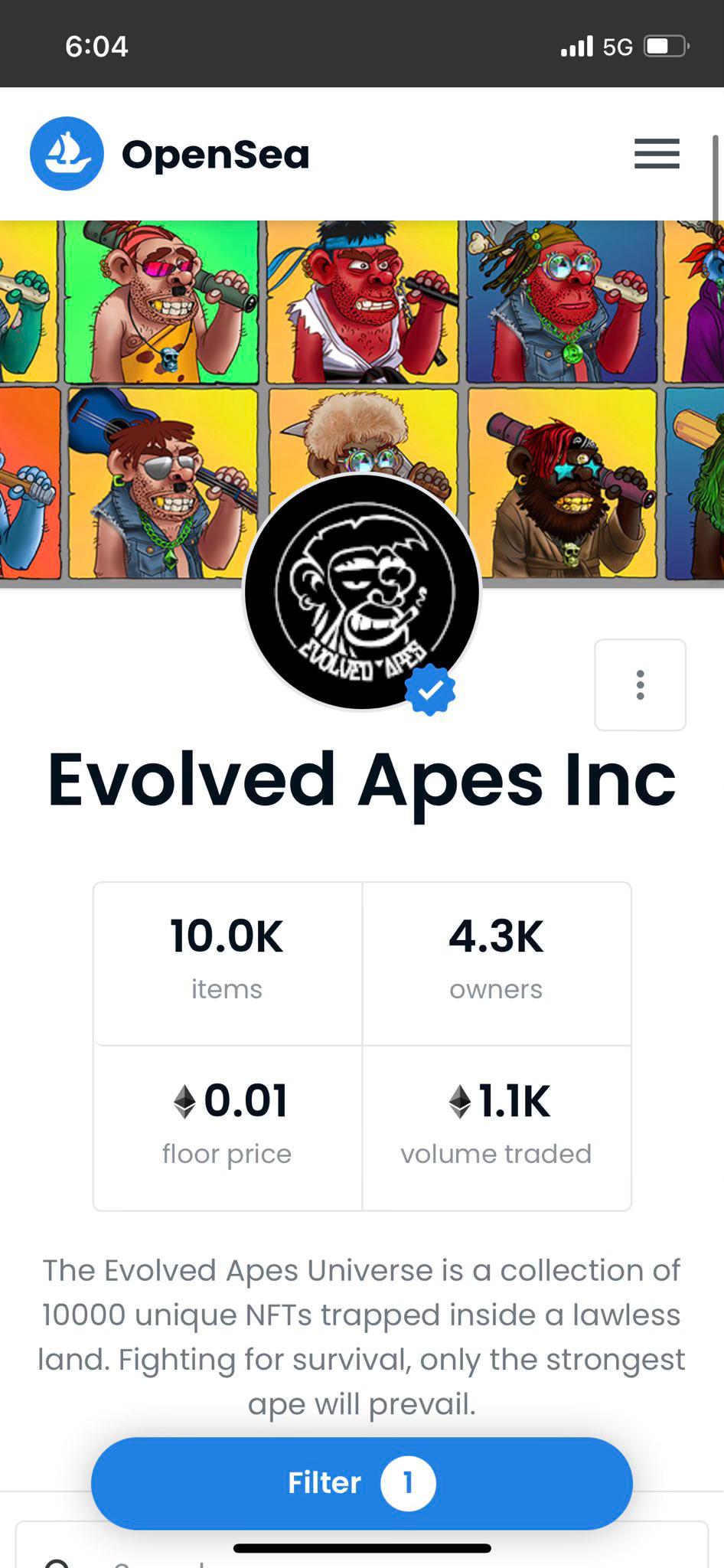Tap the blue verified checkmark badge
The image size is (724, 1568).
click(430, 690)
